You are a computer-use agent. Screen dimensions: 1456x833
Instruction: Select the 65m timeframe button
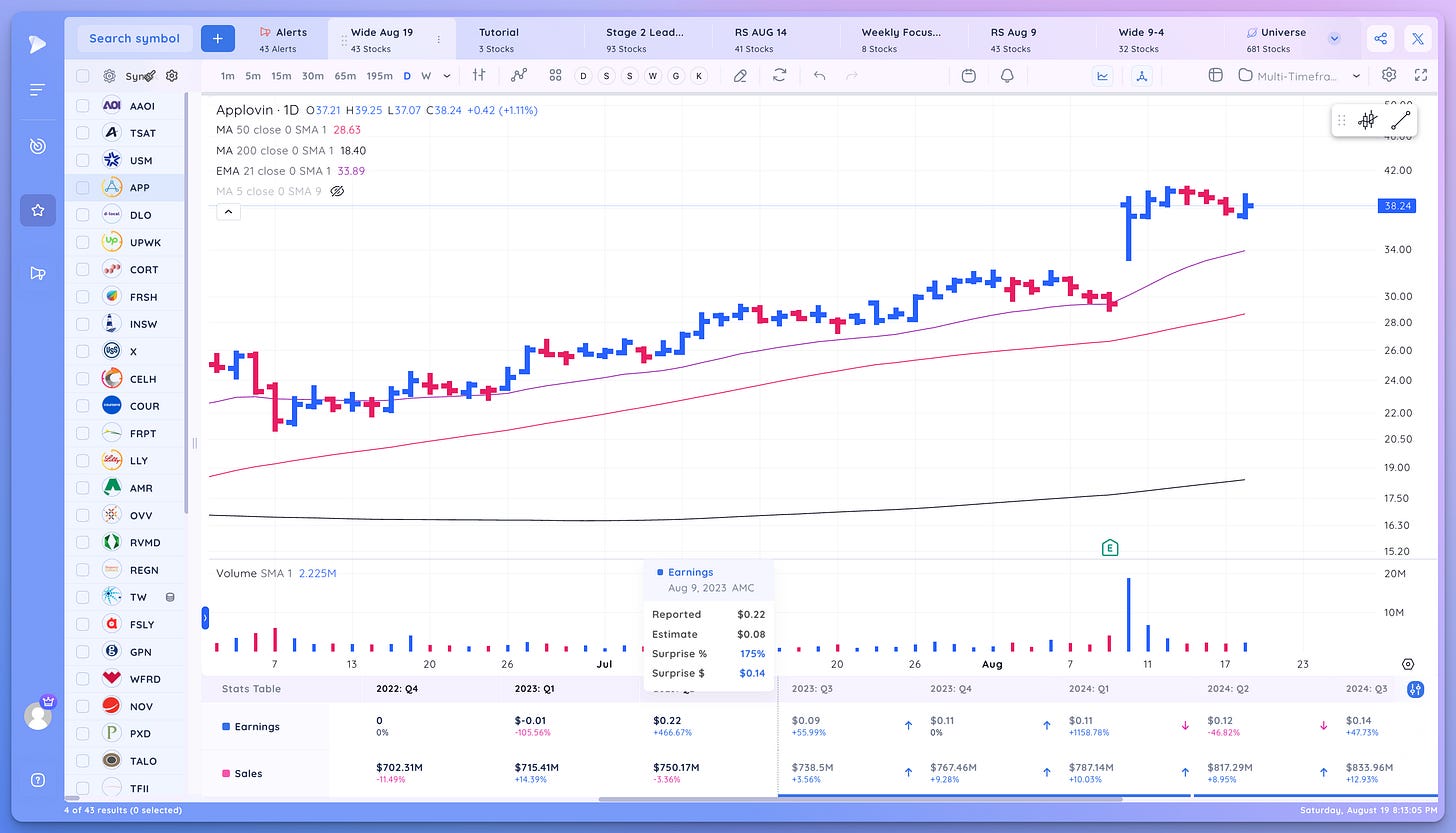pyautogui.click(x=345, y=76)
